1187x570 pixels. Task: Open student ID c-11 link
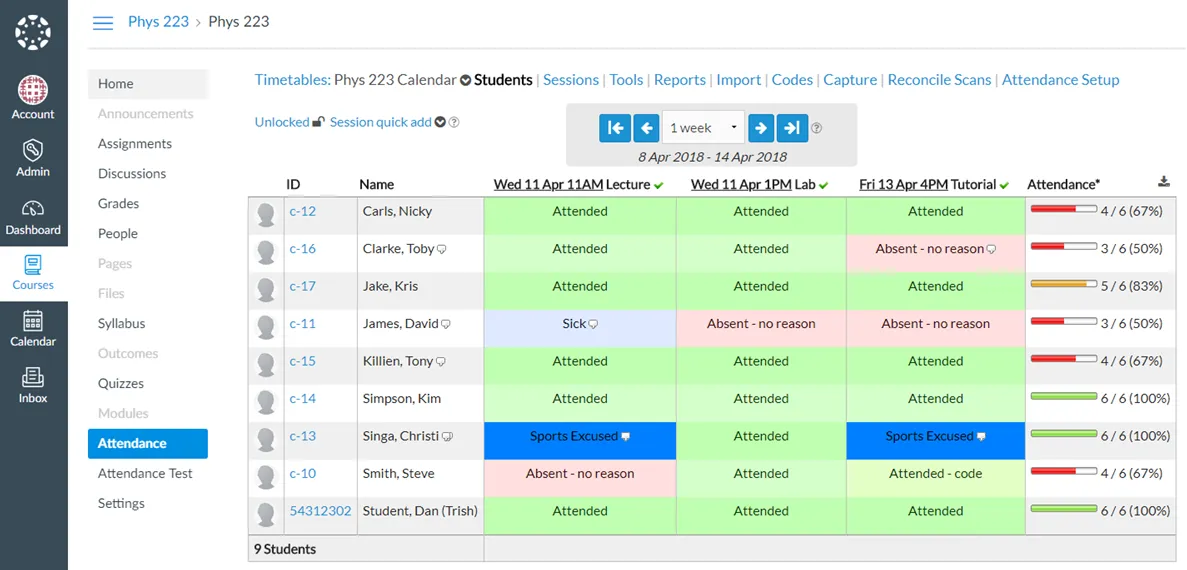pos(303,323)
